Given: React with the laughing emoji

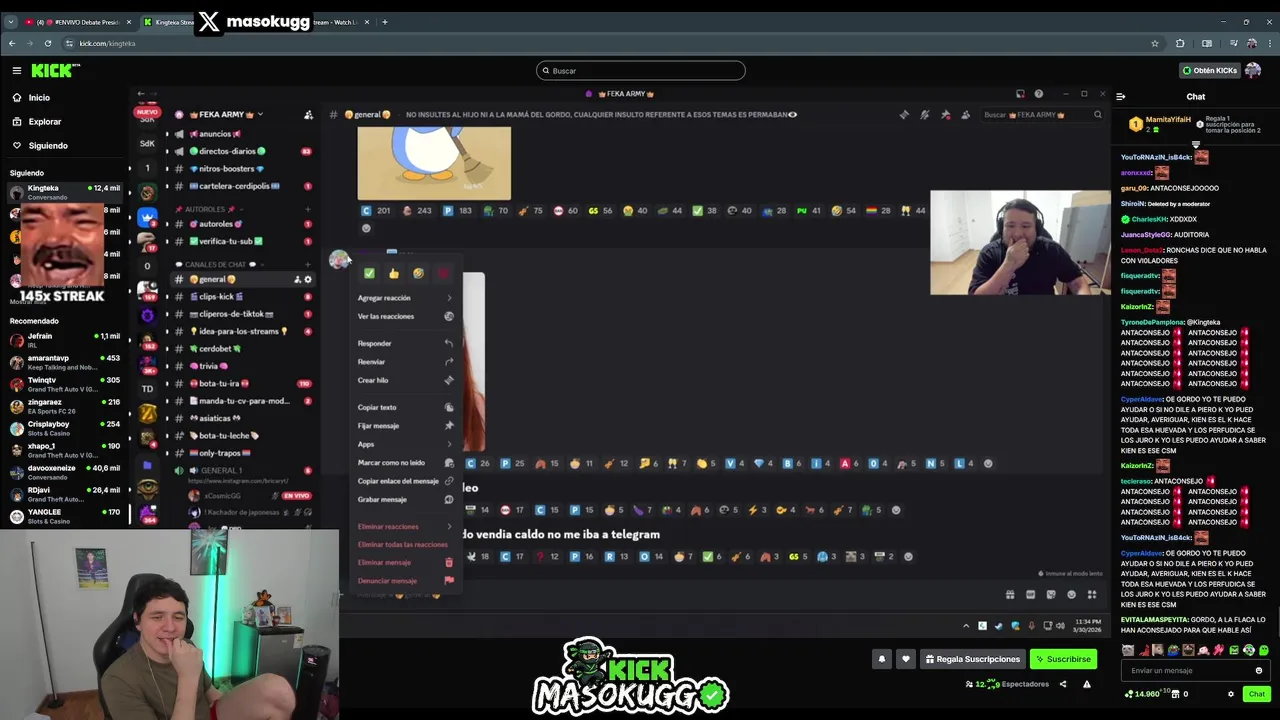Looking at the screenshot, I should tap(418, 273).
